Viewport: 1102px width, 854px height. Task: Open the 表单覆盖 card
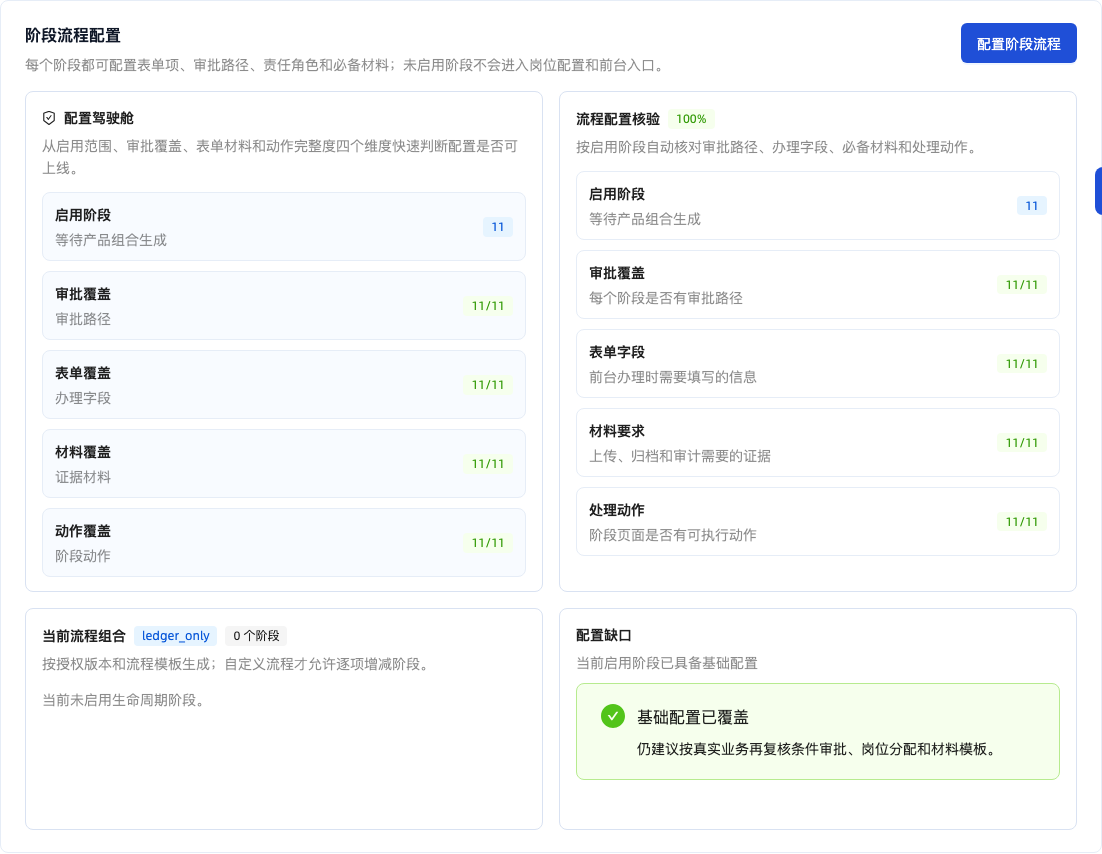[x=284, y=384]
